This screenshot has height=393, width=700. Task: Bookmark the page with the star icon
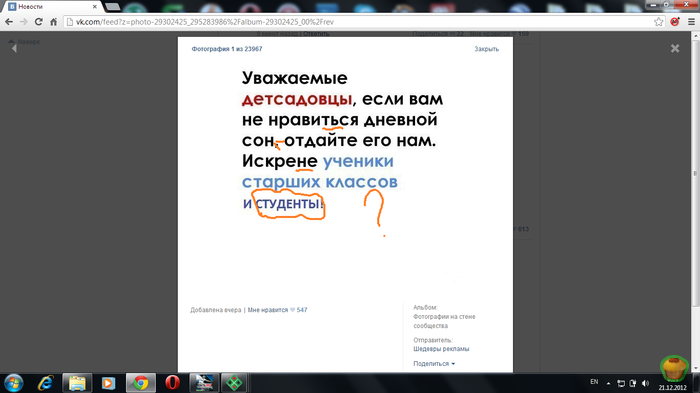[658, 21]
